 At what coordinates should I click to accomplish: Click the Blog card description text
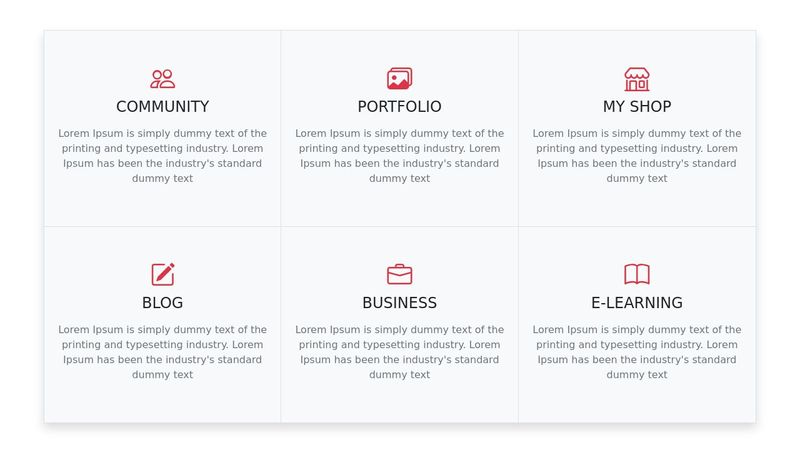pos(162,352)
